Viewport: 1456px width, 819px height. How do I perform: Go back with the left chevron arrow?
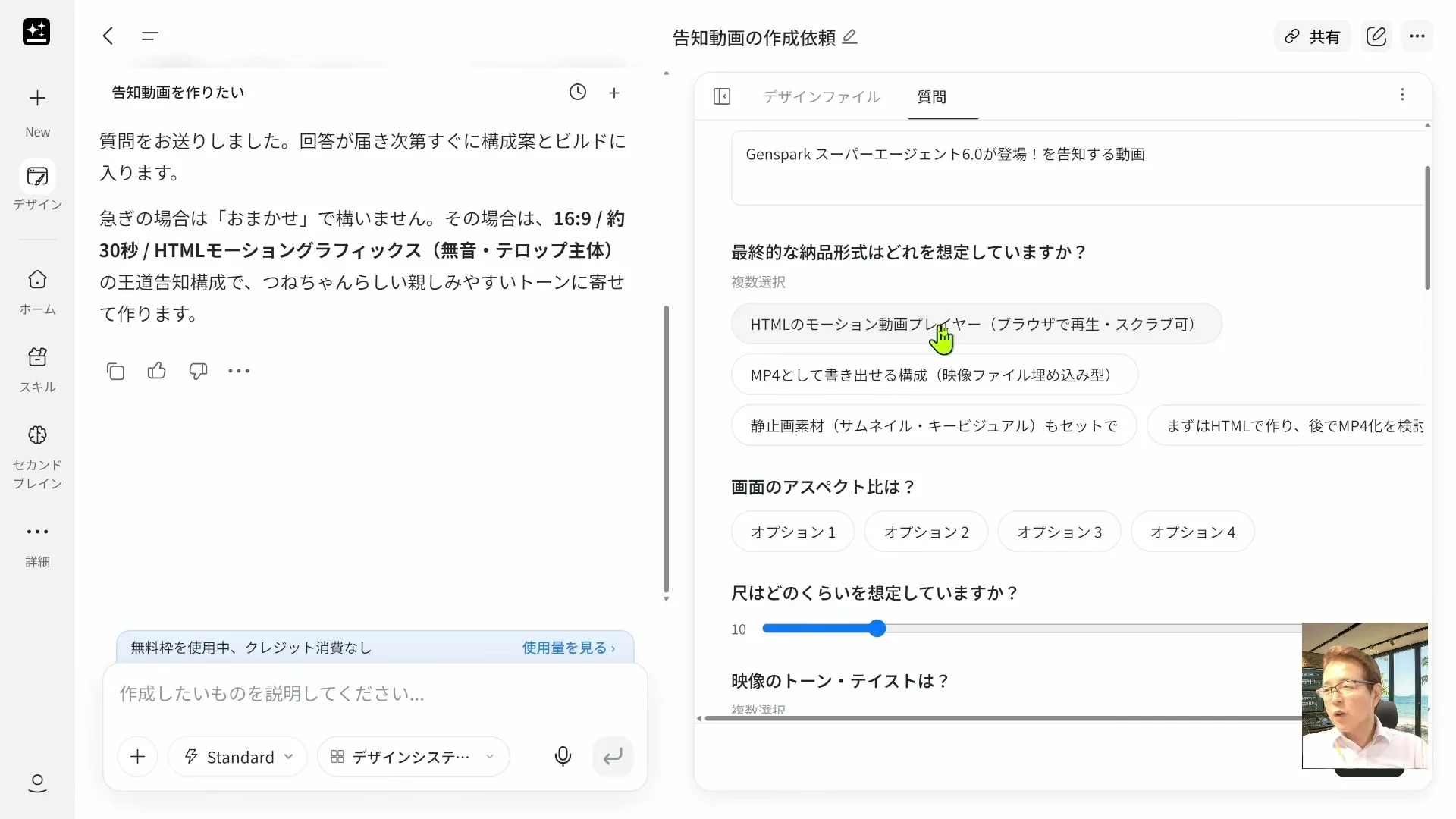click(x=108, y=36)
